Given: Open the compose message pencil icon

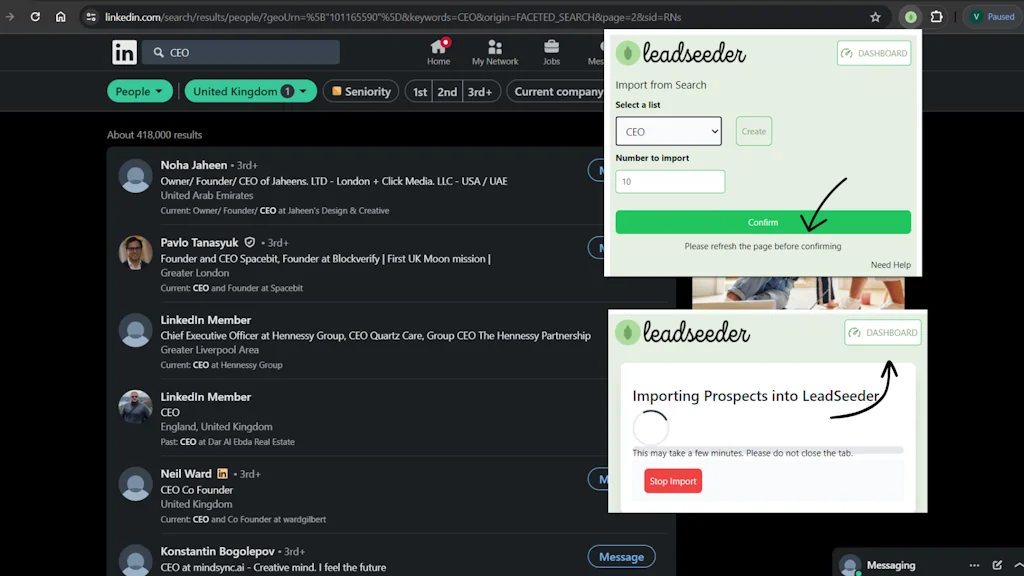Looking at the screenshot, I should point(996,564).
